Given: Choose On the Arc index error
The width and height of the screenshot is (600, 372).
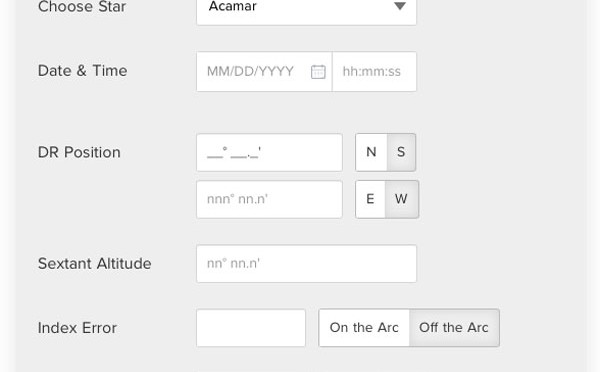Looking at the screenshot, I should 364,328.
